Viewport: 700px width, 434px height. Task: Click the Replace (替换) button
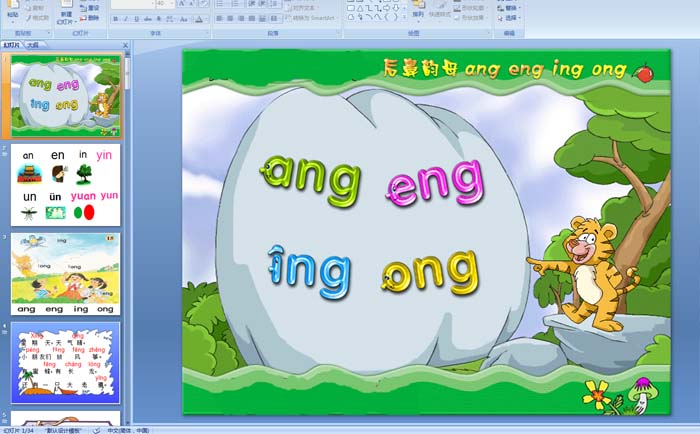pyautogui.click(x=509, y=8)
